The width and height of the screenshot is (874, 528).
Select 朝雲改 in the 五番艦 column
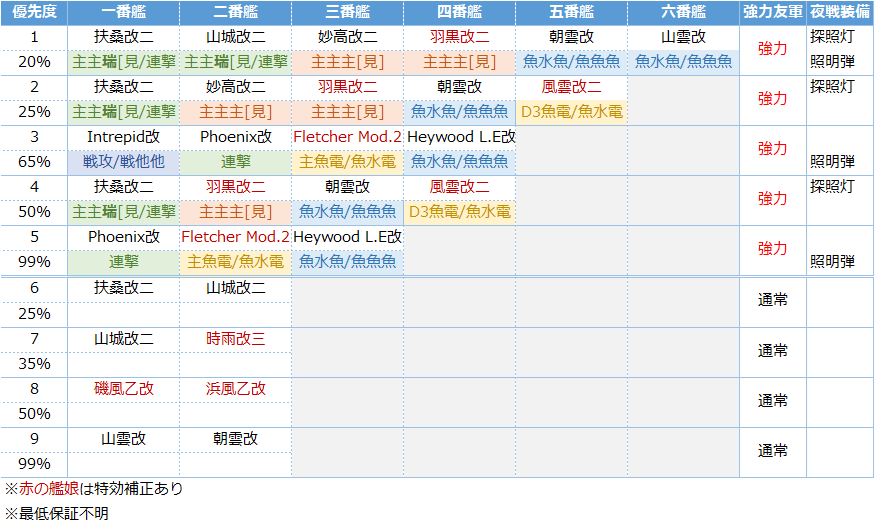click(572, 37)
